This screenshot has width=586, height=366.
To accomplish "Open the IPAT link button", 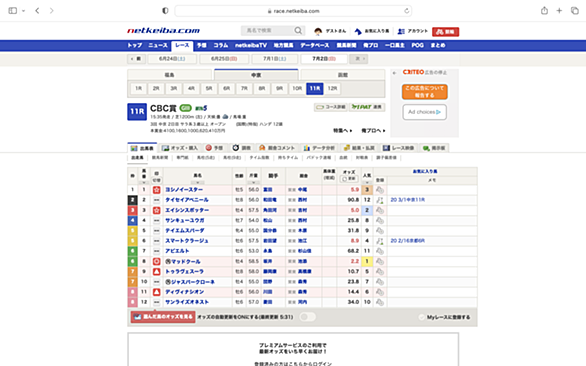I will (367, 107).
